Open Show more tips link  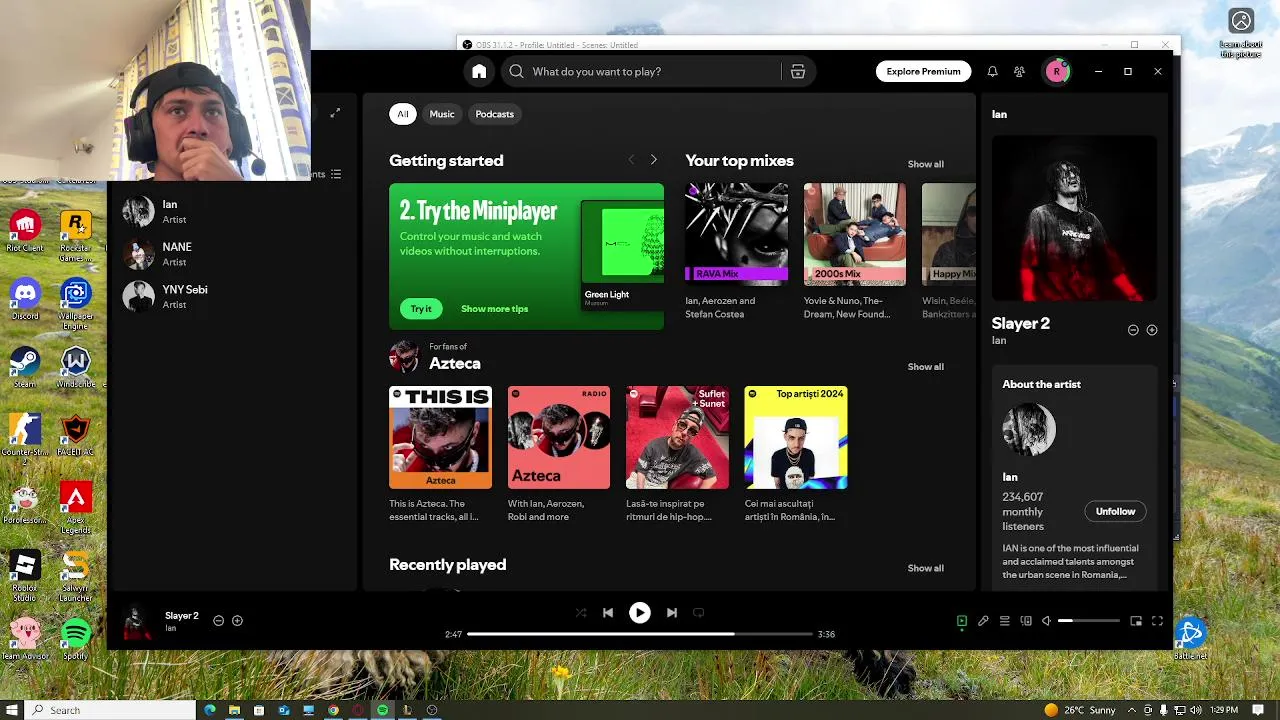click(494, 308)
